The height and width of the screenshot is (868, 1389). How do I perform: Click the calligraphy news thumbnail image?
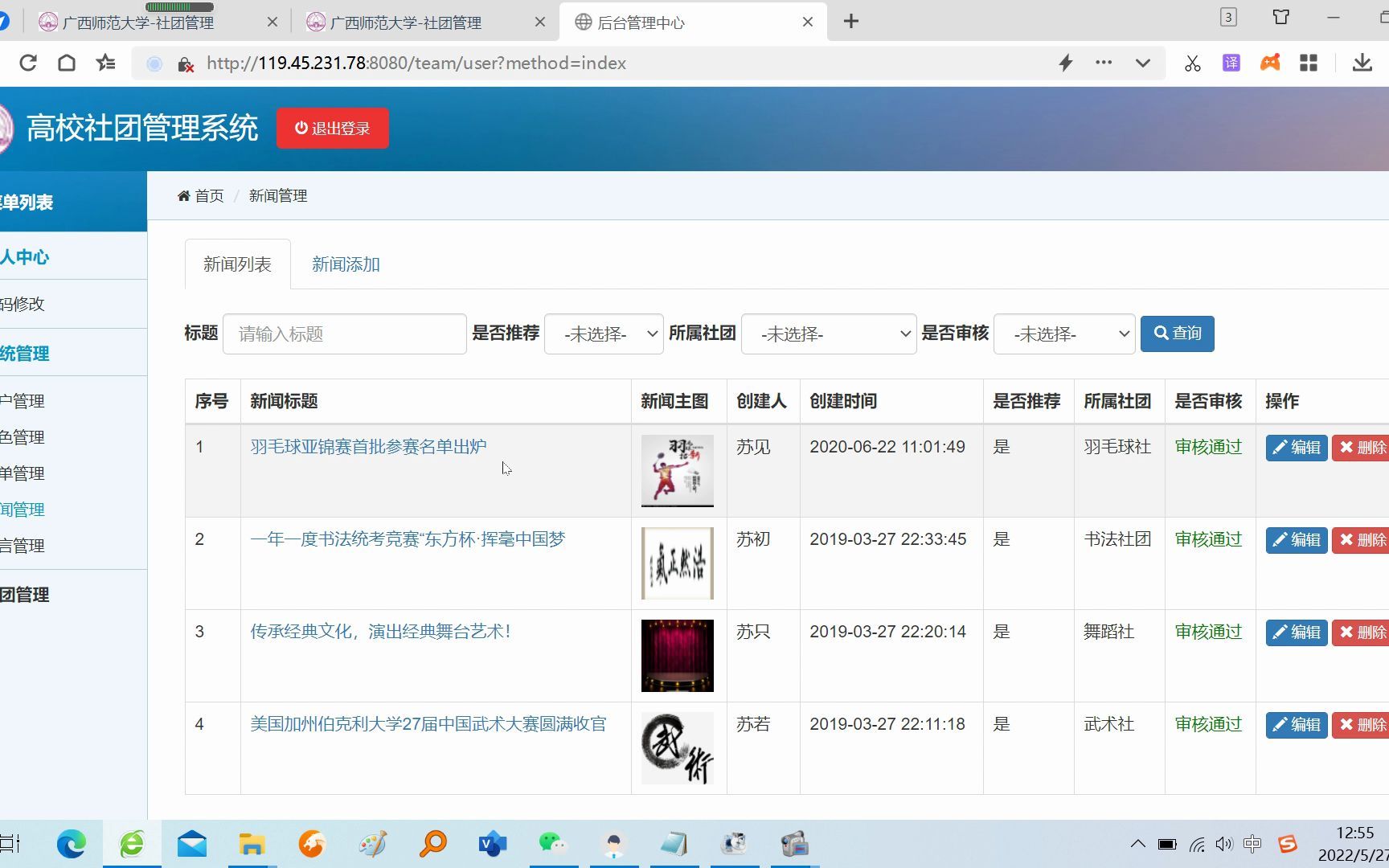coord(677,563)
